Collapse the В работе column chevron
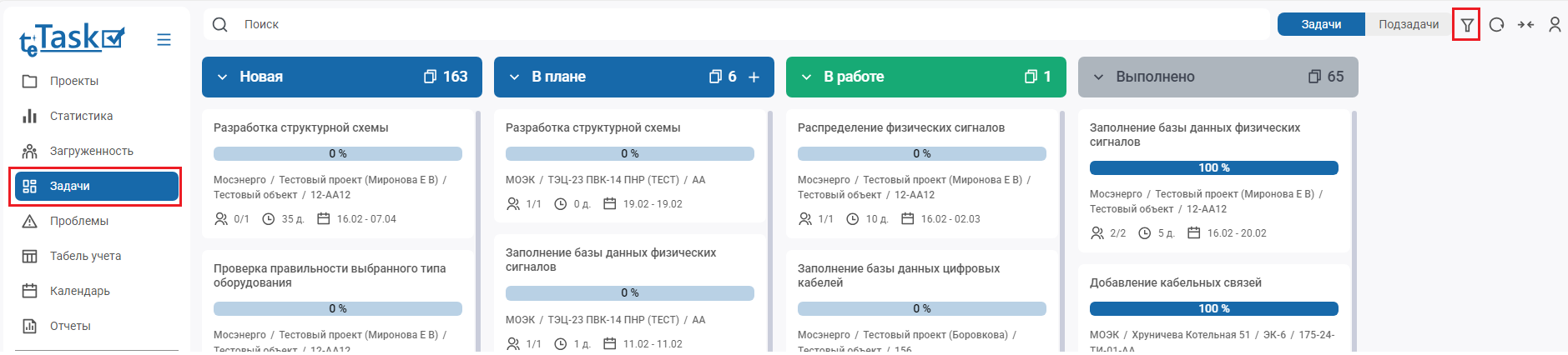This screenshot has width=1568, height=355. click(x=806, y=77)
